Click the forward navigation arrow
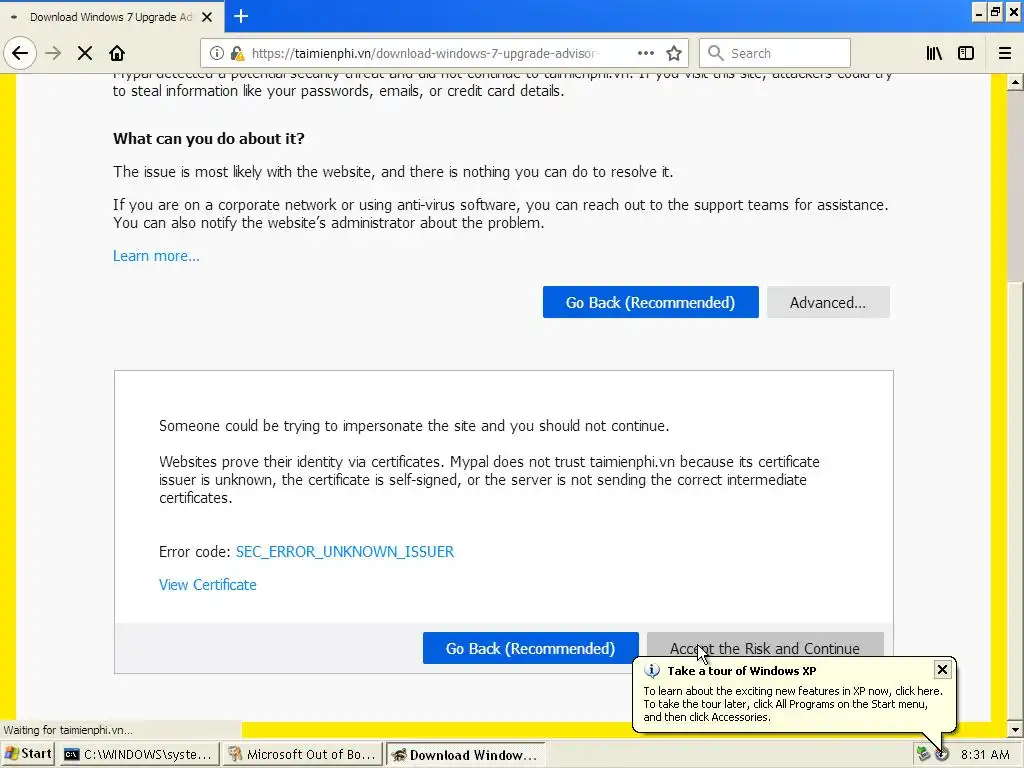This screenshot has height=768, width=1024. (x=53, y=53)
